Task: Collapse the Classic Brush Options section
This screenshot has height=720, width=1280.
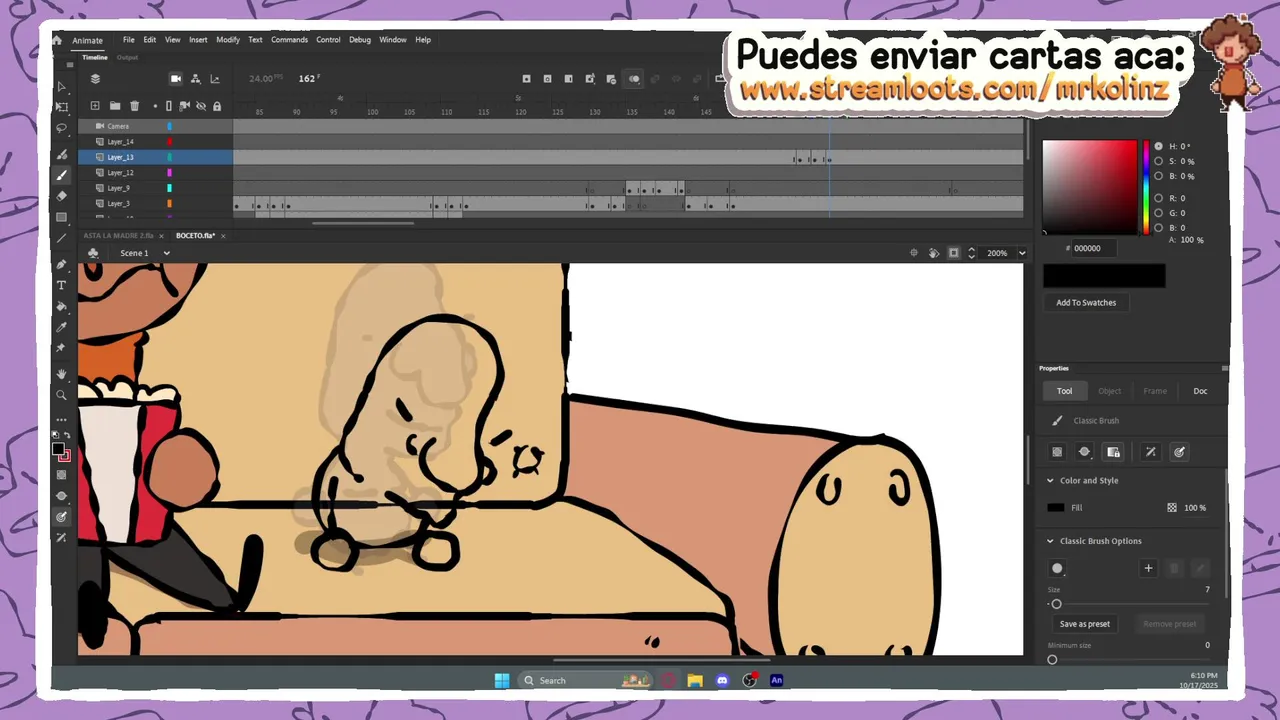Action: pyautogui.click(x=1050, y=541)
